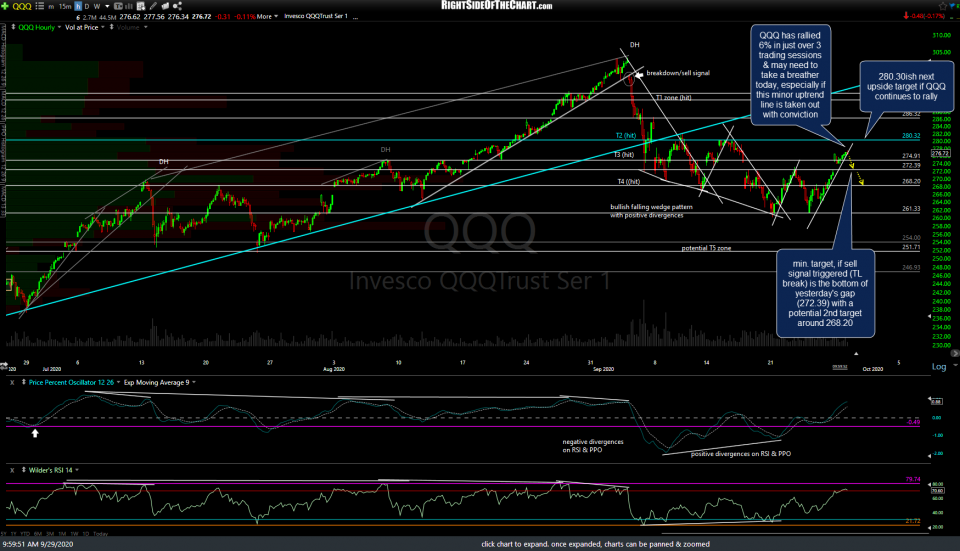Close the Wilder's RSI pane with X
Viewport: 960px width, 551px height.
point(12,470)
